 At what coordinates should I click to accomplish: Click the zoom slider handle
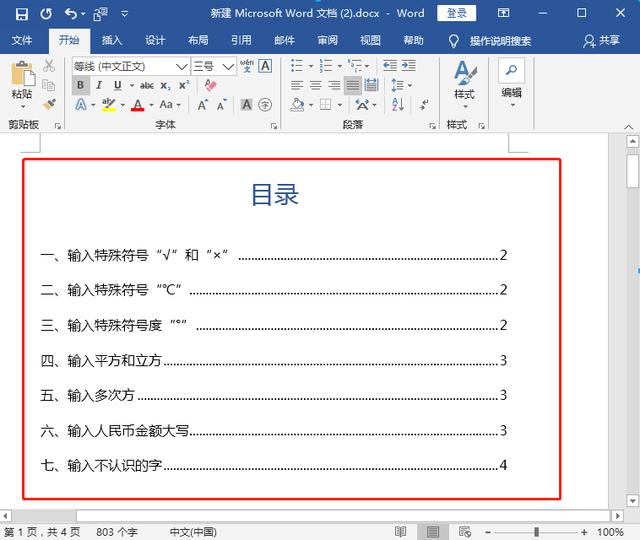coord(536,532)
